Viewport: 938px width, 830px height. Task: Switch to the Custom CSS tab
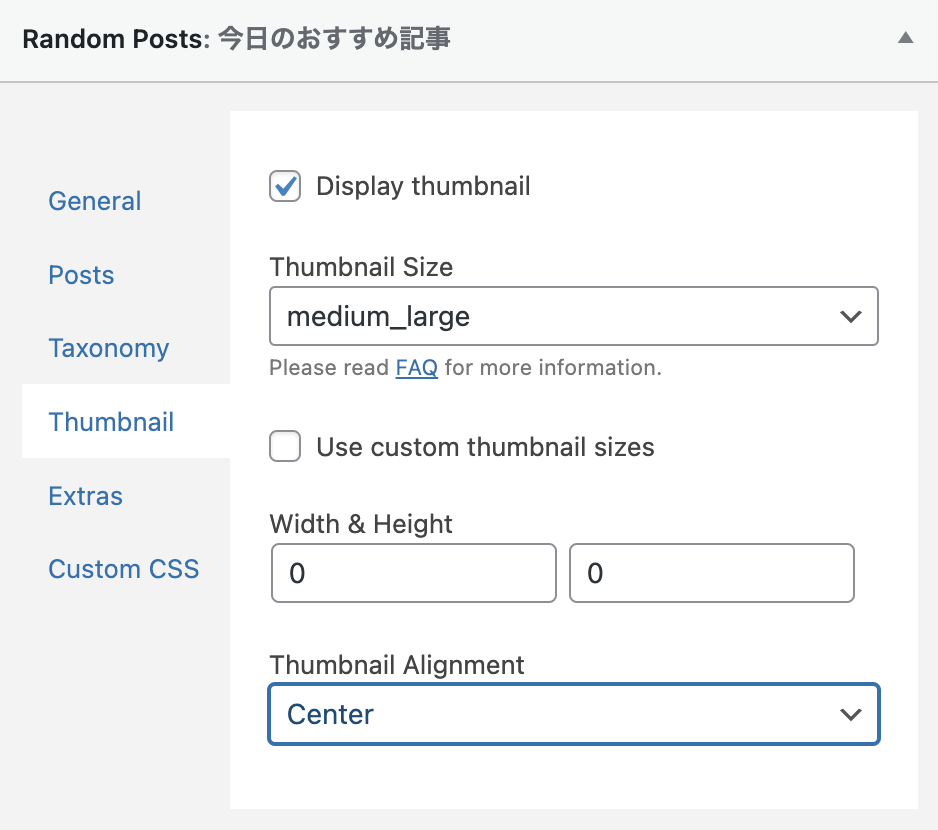(123, 569)
